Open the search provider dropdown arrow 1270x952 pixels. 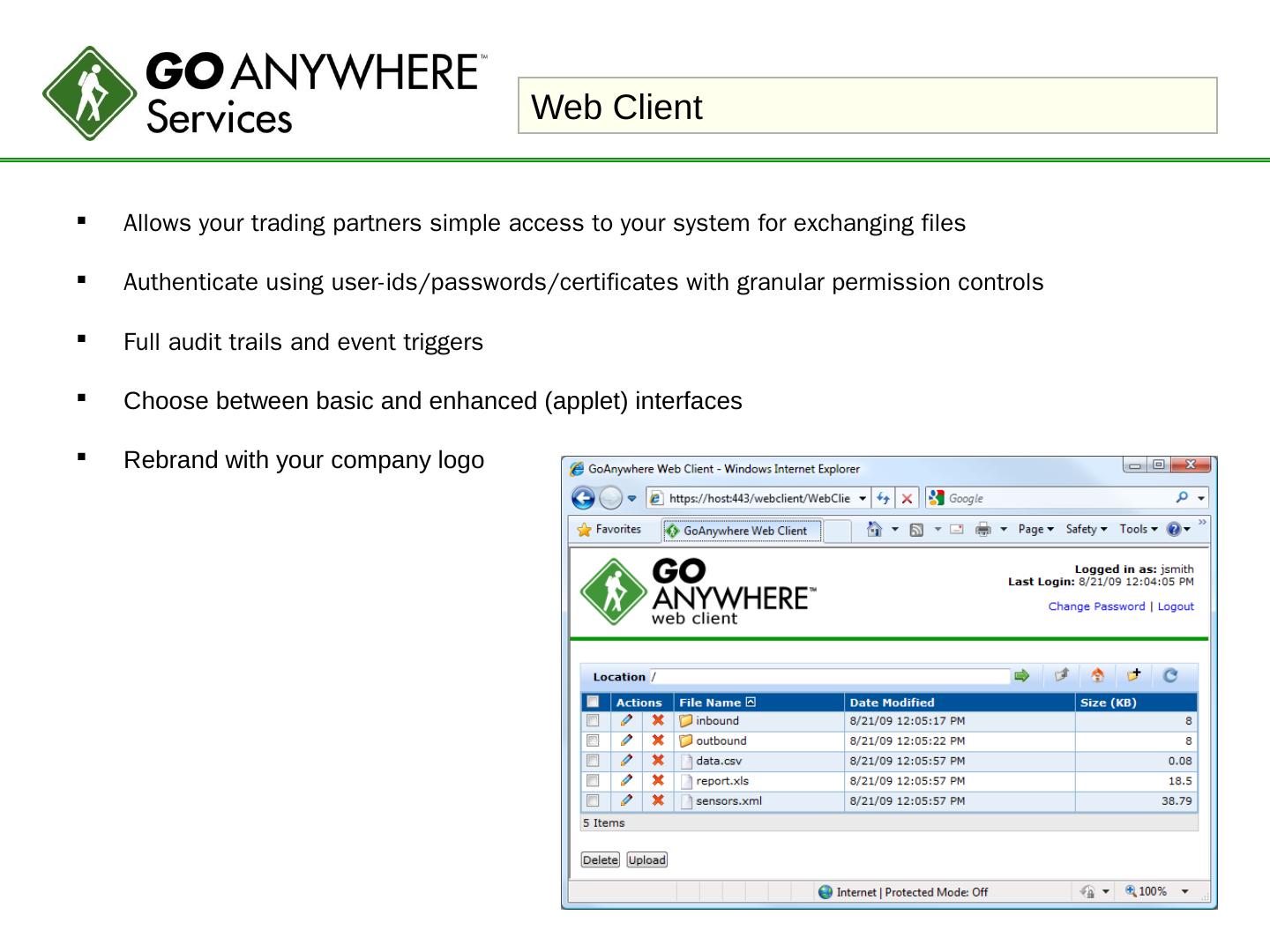pyautogui.click(x=1200, y=499)
